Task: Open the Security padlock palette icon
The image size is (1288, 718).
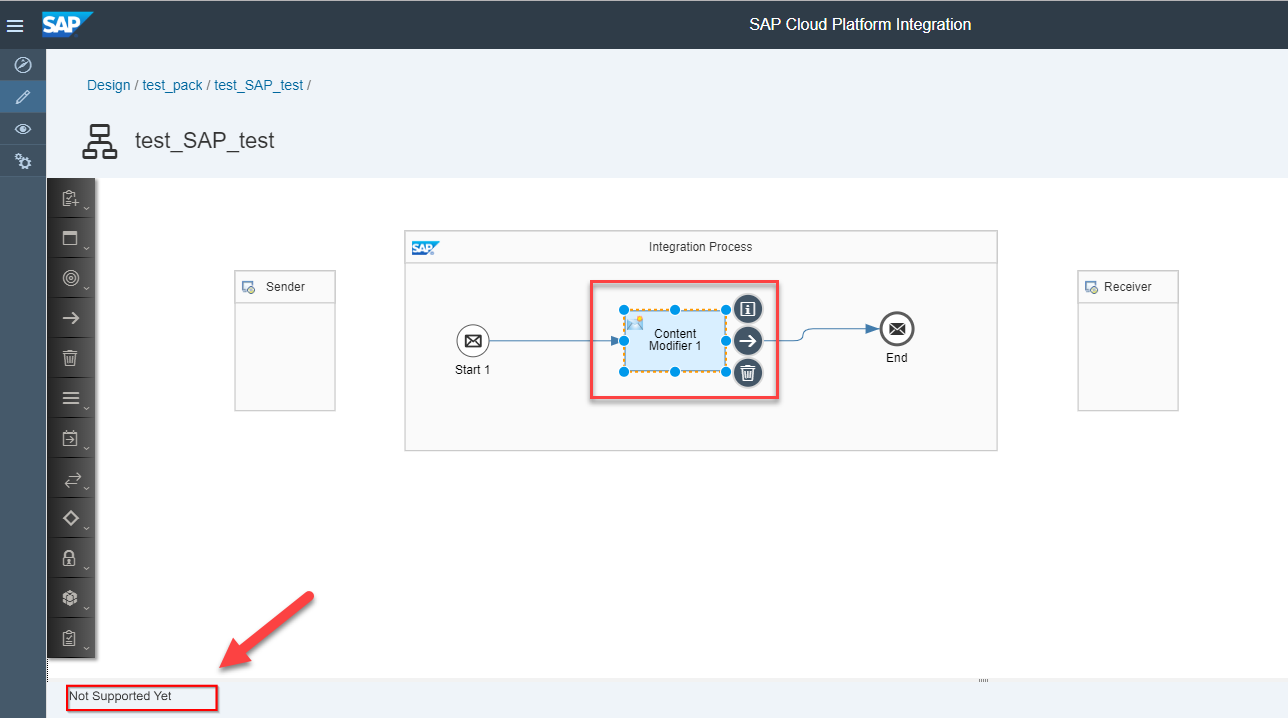Action: pos(71,558)
